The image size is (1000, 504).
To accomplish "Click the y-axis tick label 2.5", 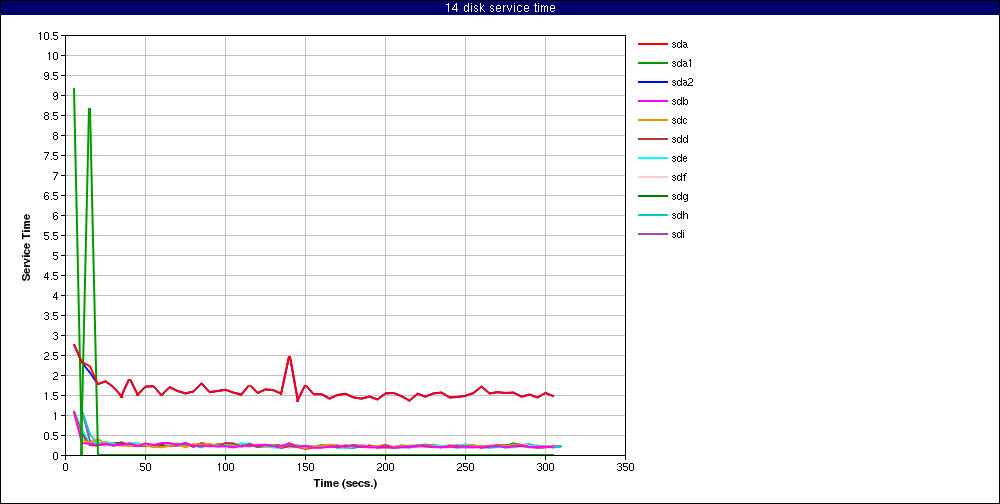I will click(x=52, y=356).
